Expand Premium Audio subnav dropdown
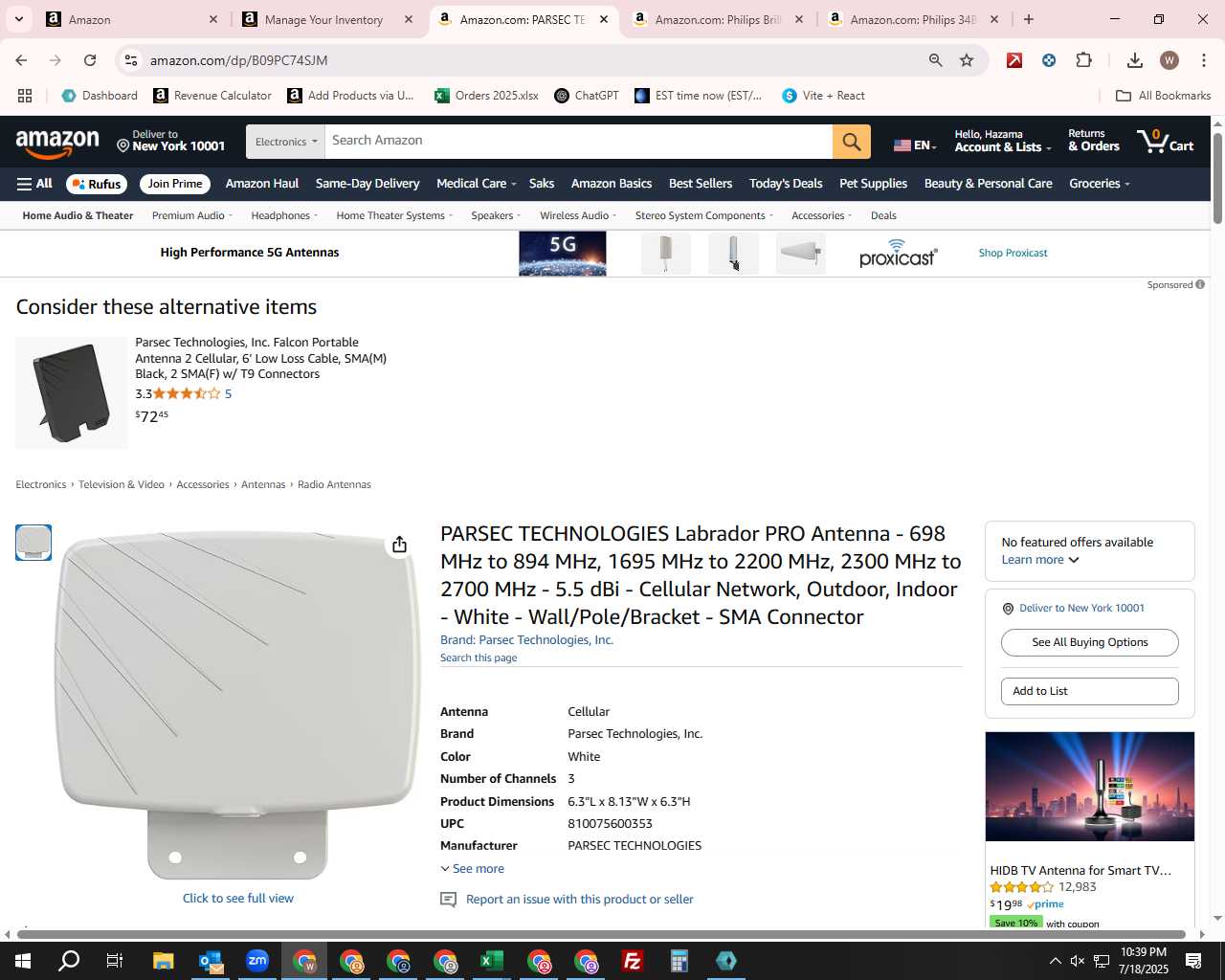This screenshot has width=1225, height=980. 192,215
